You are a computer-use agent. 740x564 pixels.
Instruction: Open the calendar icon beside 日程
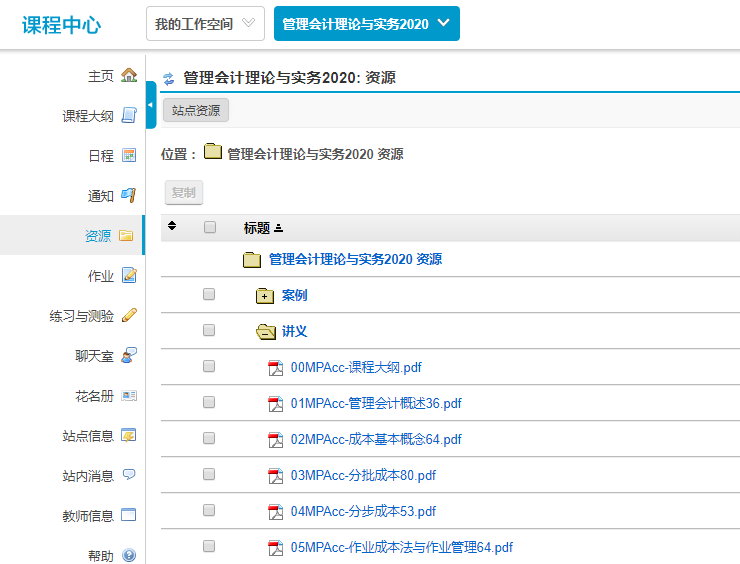[128, 156]
